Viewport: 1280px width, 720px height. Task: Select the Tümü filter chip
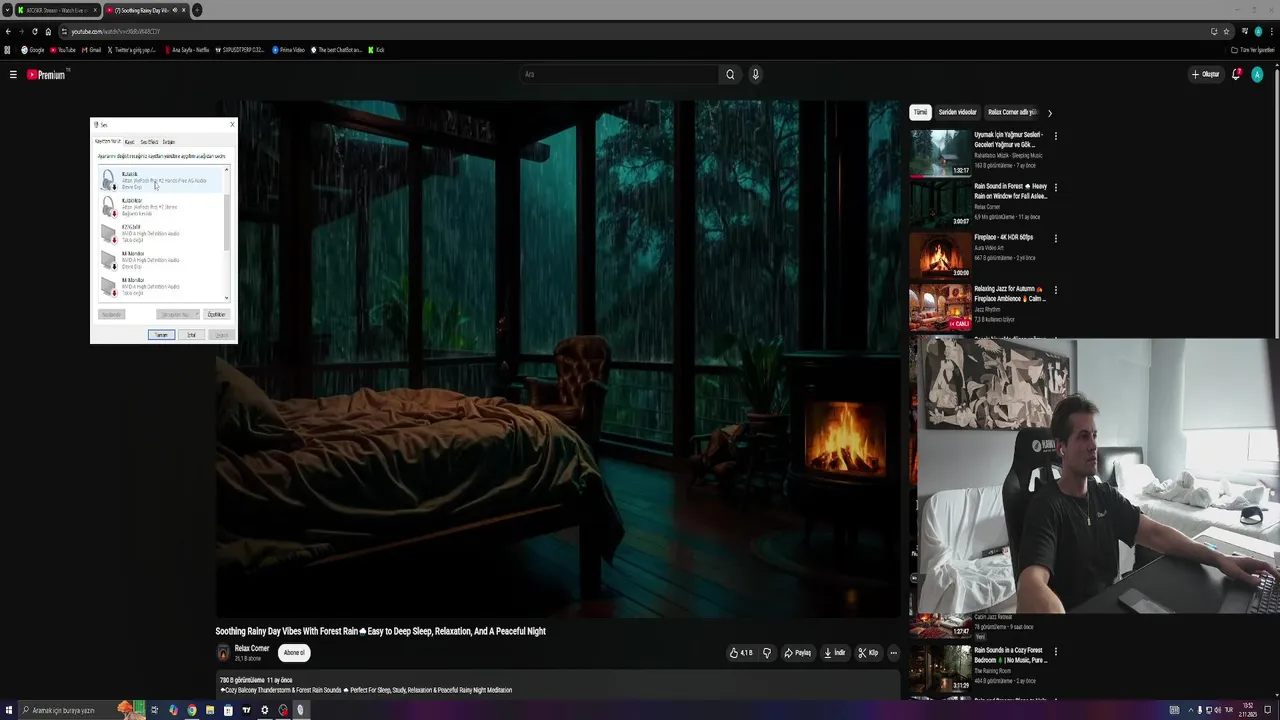(x=920, y=112)
